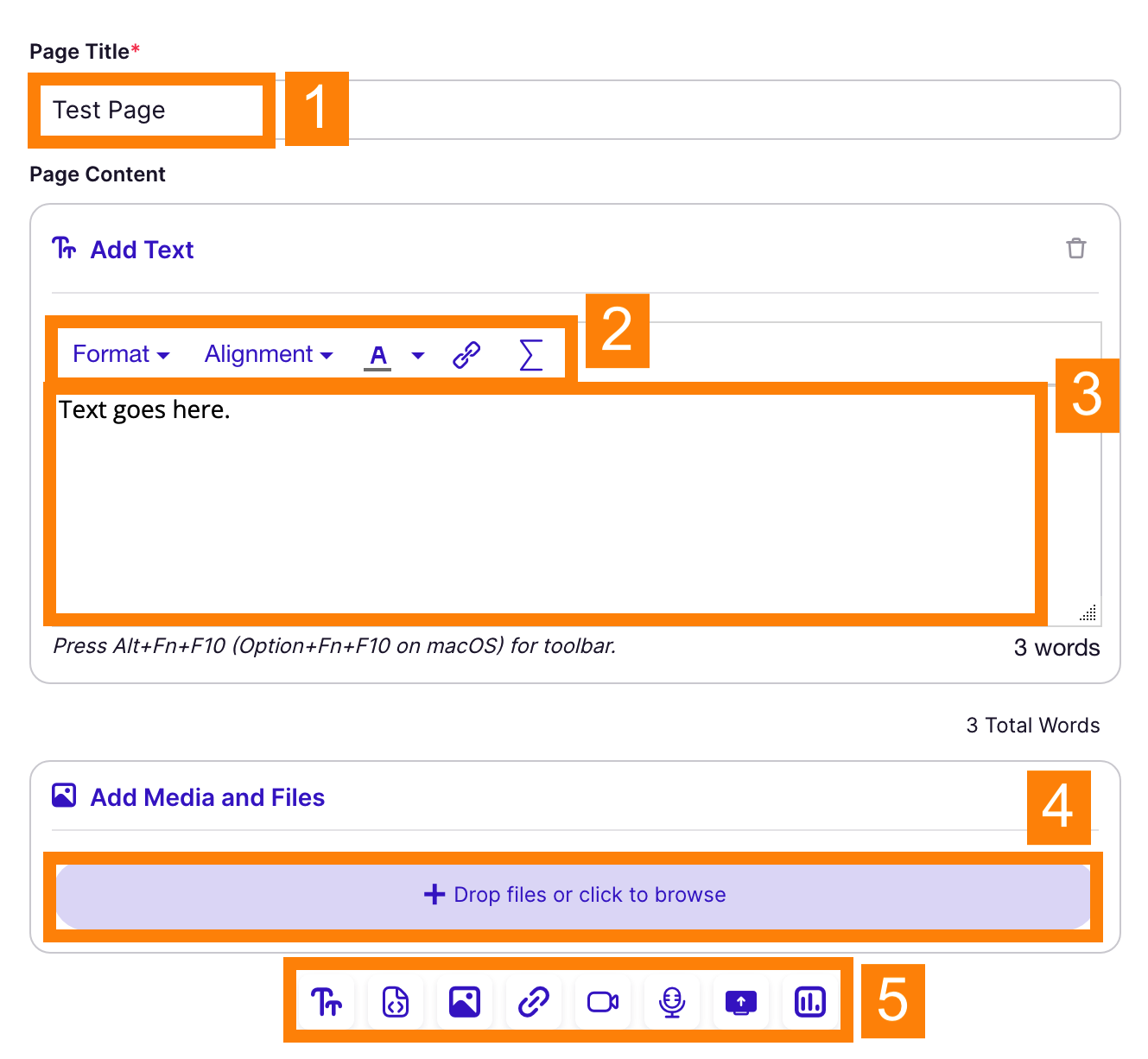Image resolution: width=1148 pixels, height=1059 pixels.
Task: Add a screen recording with the monitor icon
Action: pos(741,1002)
